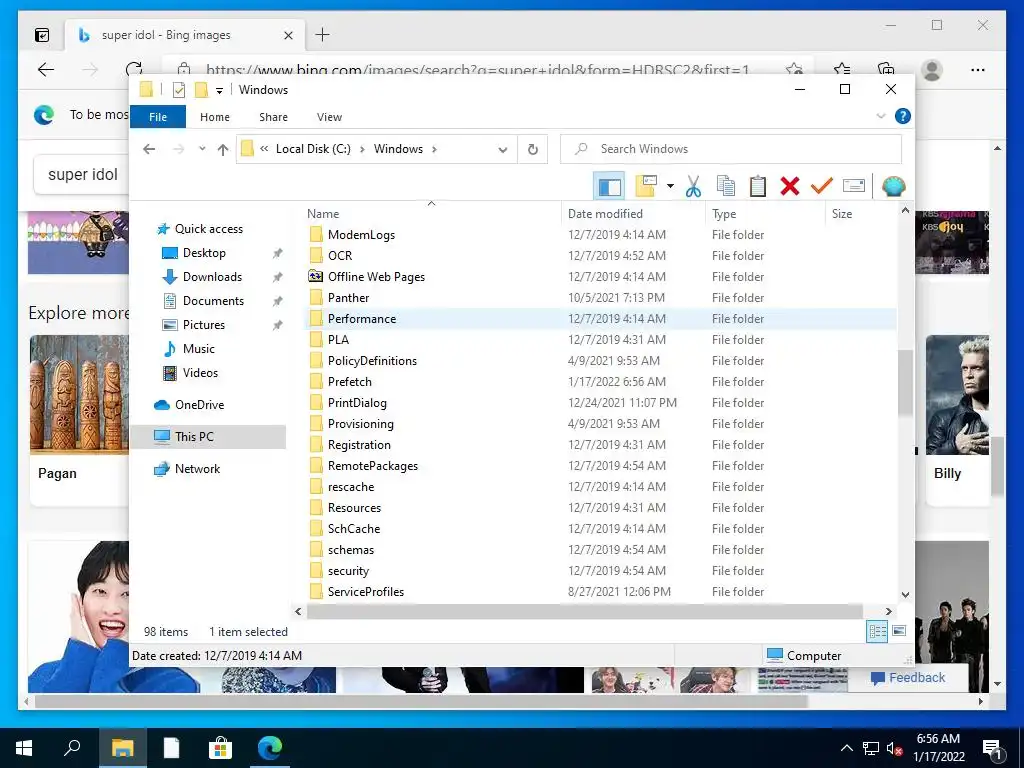This screenshot has width=1024, height=768.
Task: Open the notification center icon
Action: click(x=993, y=749)
